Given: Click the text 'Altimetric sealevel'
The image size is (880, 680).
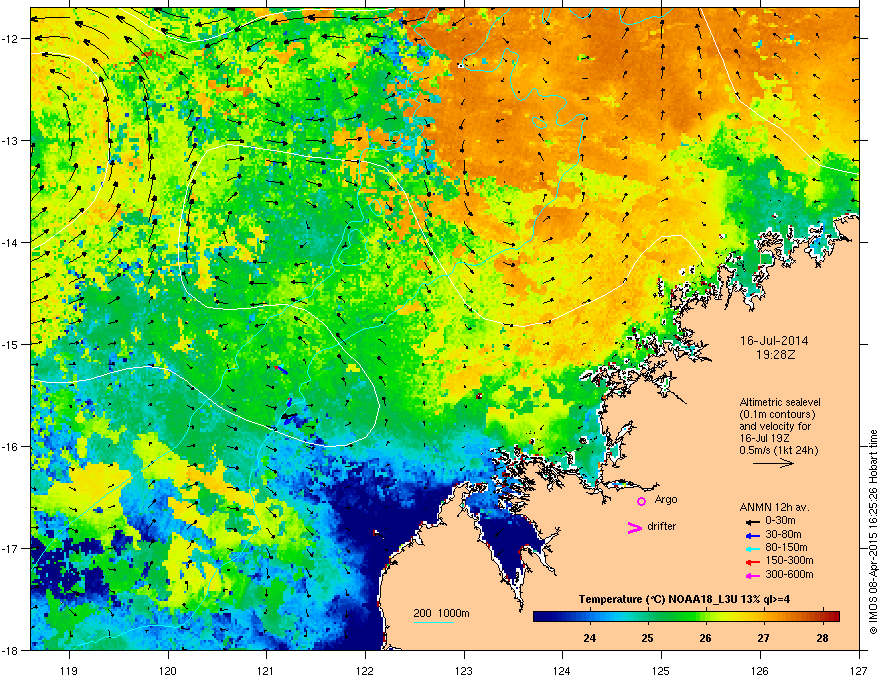Looking at the screenshot, I should click(780, 402).
